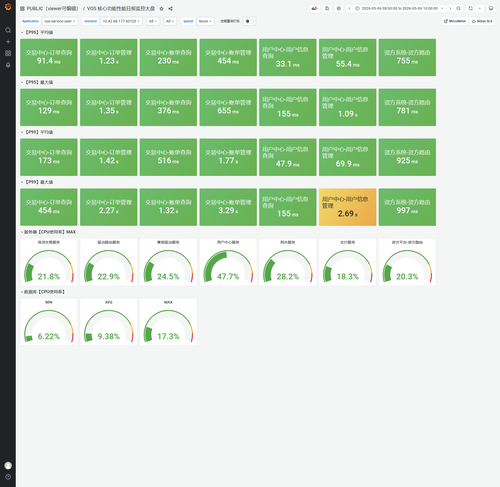This screenshot has height=487, width=500.
Task: Open the Application vos-service-user dropdown
Action: pos(60,21)
